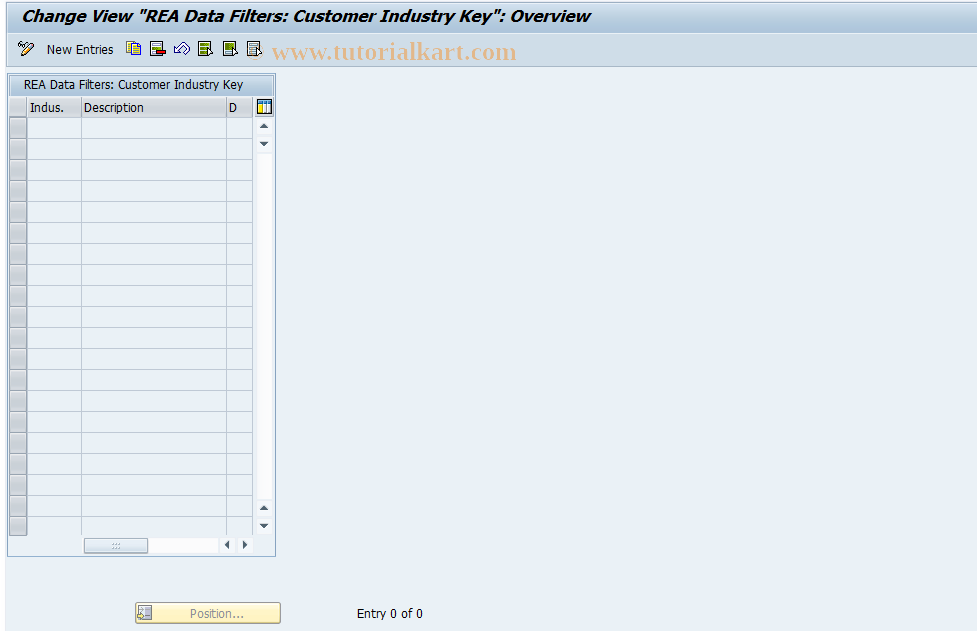Viewport: 977px width, 631px height.
Task: Click the Indus. column header
Action: pos(54,107)
